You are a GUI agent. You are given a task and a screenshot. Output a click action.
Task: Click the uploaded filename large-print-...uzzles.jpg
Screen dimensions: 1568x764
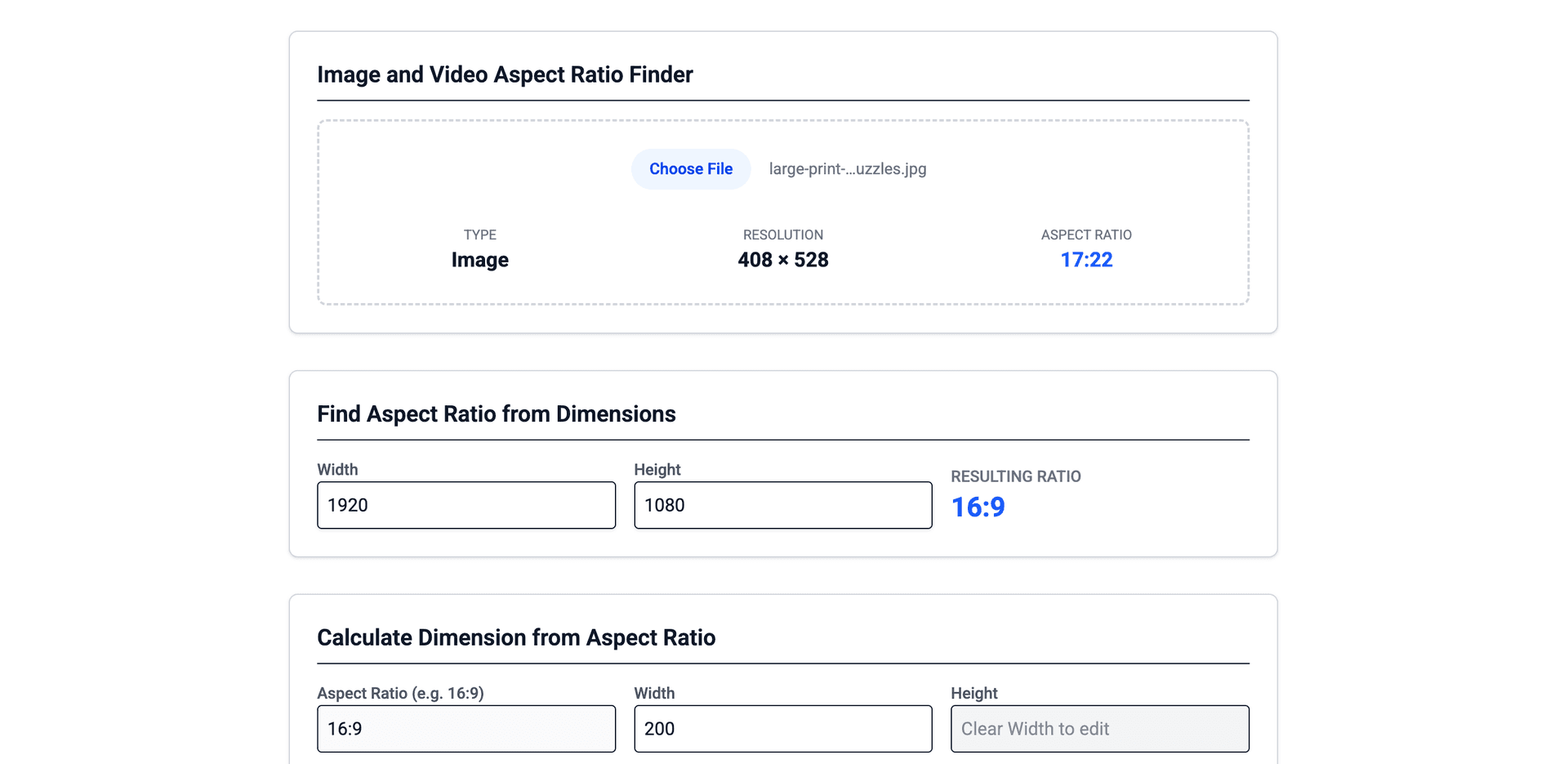click(x=846, y=169)
